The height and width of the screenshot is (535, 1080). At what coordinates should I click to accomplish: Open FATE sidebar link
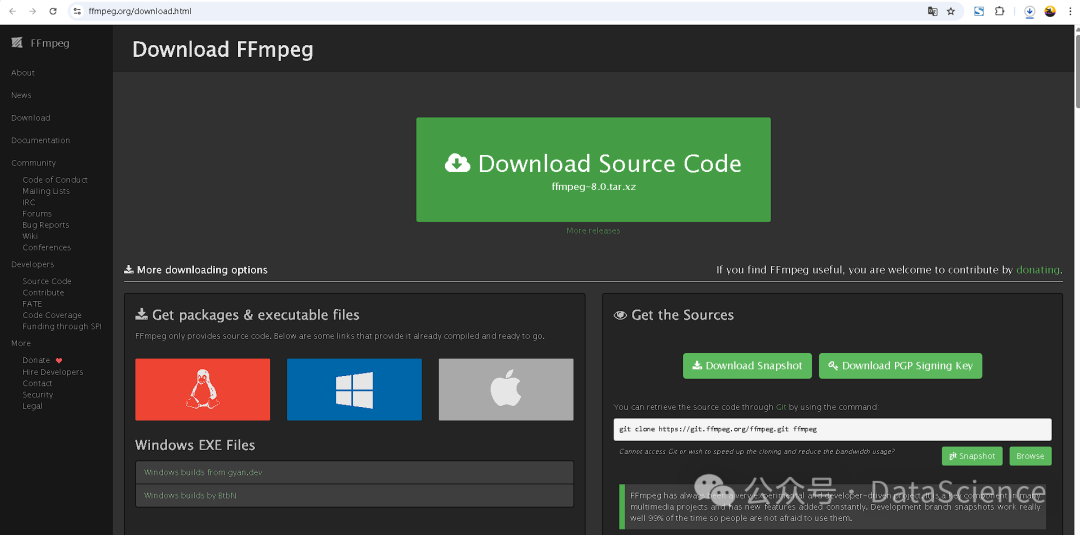pyautogui.click(x=32, y=304)
